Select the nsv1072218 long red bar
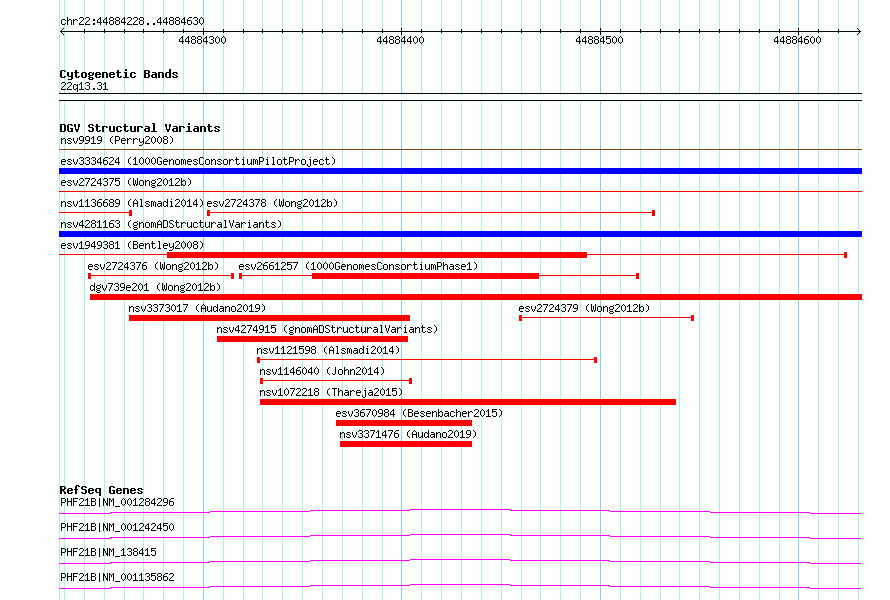Image resolution: width=890 pixels, height=600 pixels. [468, 402]
